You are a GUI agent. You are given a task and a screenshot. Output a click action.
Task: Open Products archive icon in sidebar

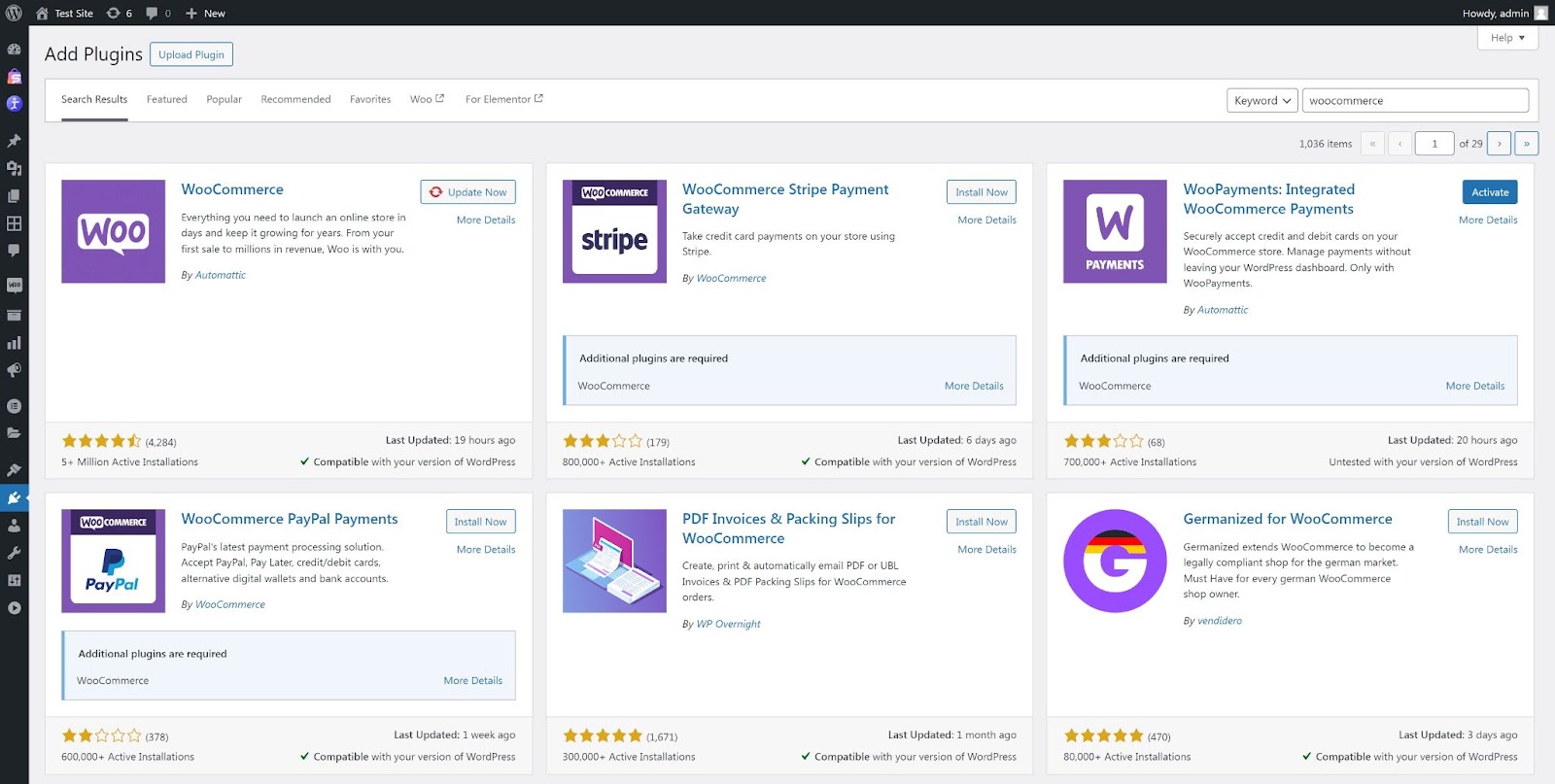[14, 315]
